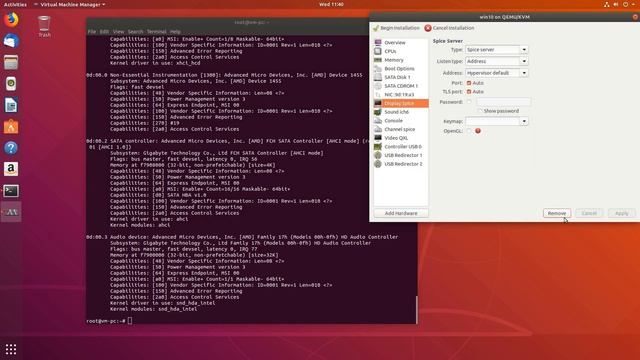Open Activities overview
The height and width of the screenshot is (360, 640).
click(15, 4)
